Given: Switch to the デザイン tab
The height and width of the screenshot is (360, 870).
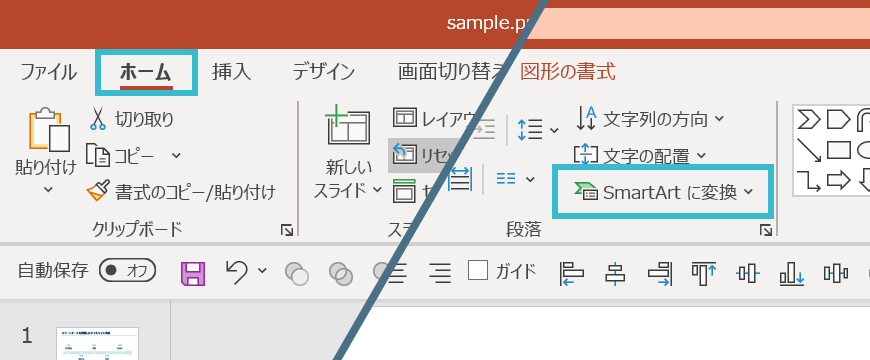Looking at the screenshot, I should pos(323,72).
